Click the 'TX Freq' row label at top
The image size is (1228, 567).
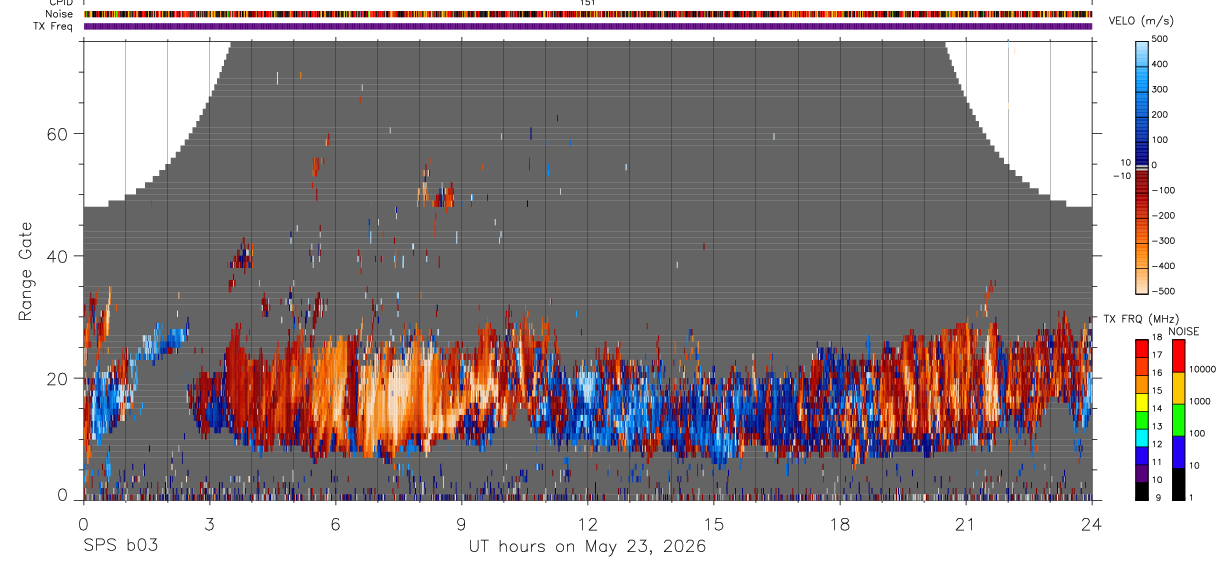coord(55,26)
